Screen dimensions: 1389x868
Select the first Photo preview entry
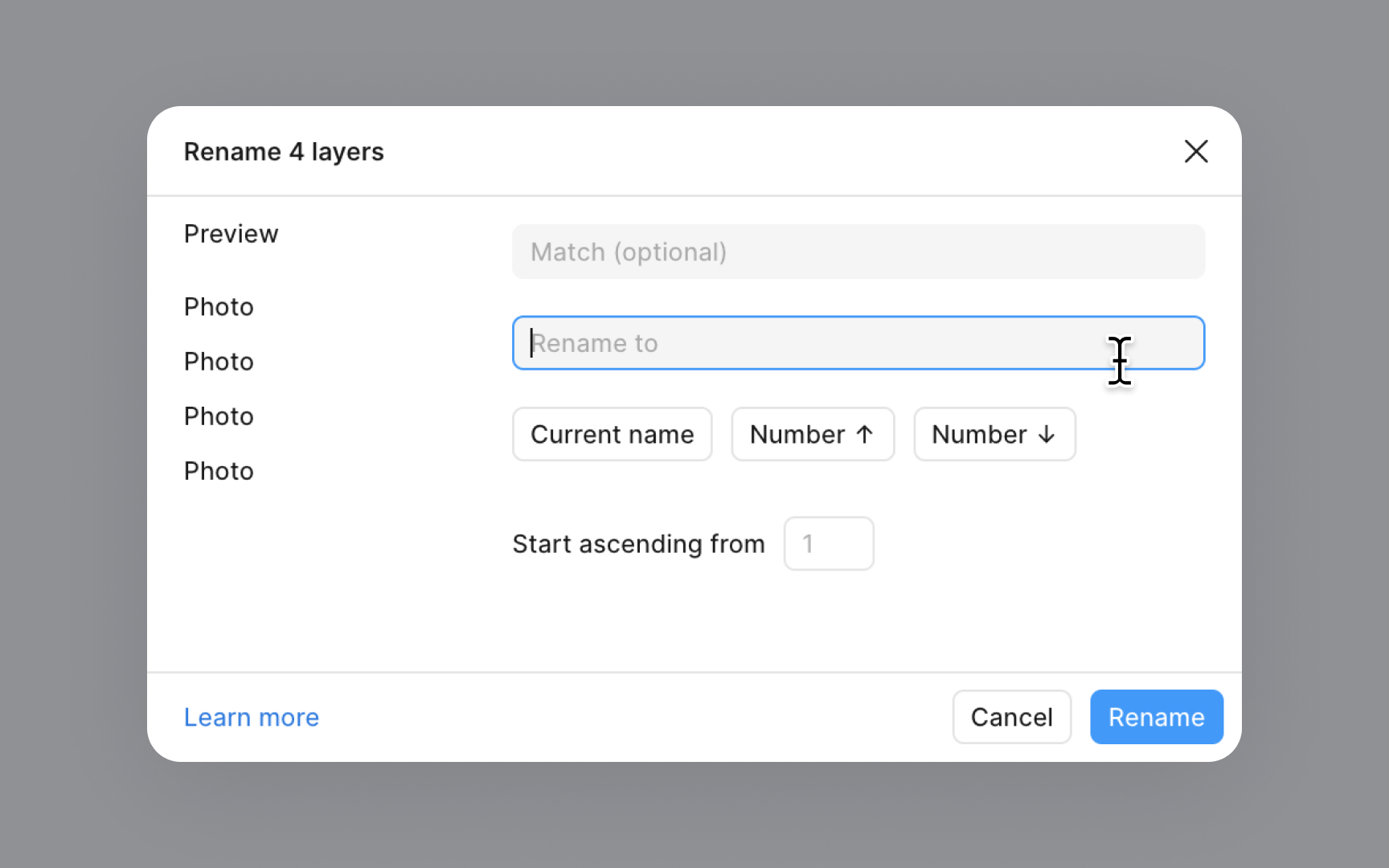[218, 306]
